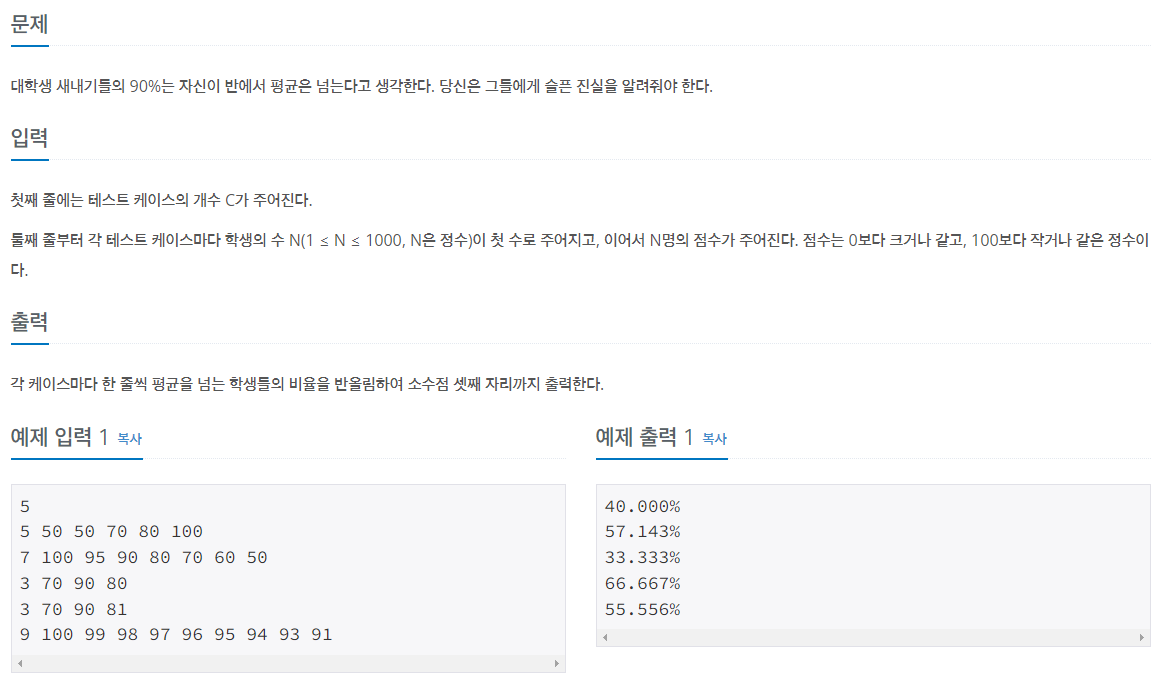Click the 예제 입력 1 heading
1159x681 pixels.
point(60,437)
